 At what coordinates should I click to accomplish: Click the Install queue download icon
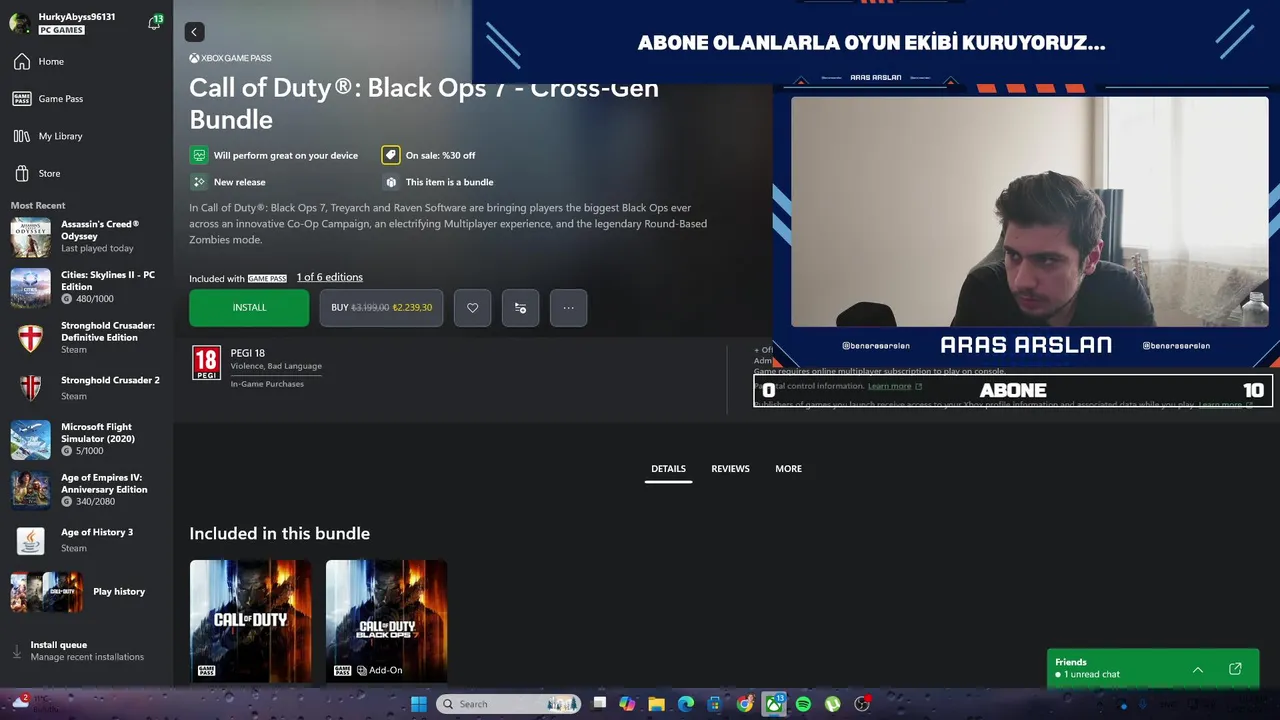point(16,651)
